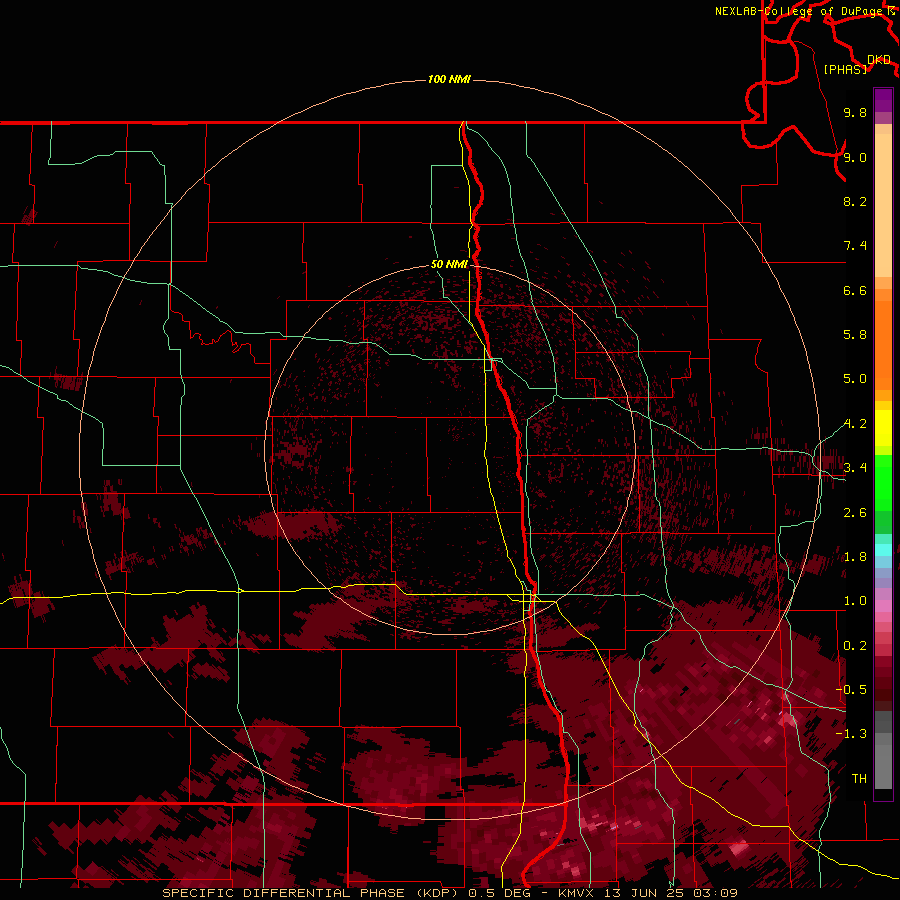Click the 0.2 value on the scale
Image resolution: width=900 pixels, height=900 pixels.
point(855,646)
